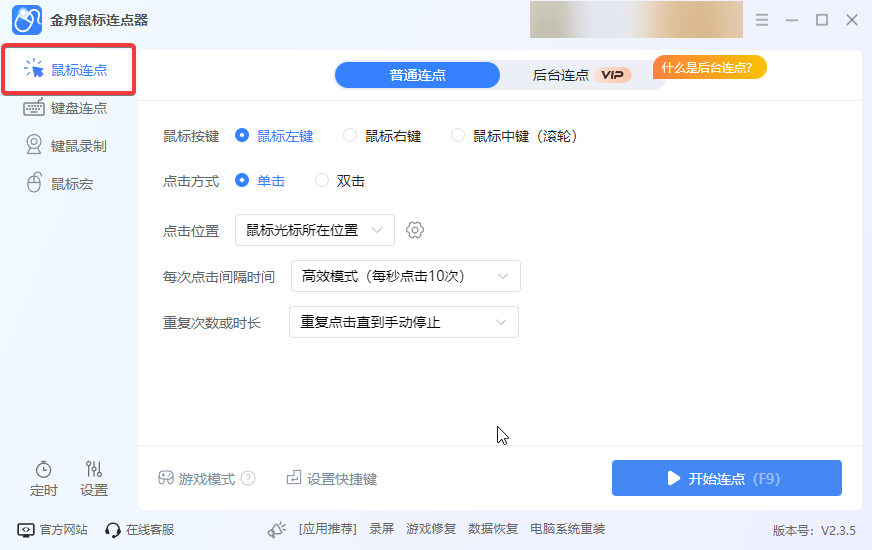Click the VIP badge on 后台连点
The image size is (872, 550).
[x=613, y=75]
